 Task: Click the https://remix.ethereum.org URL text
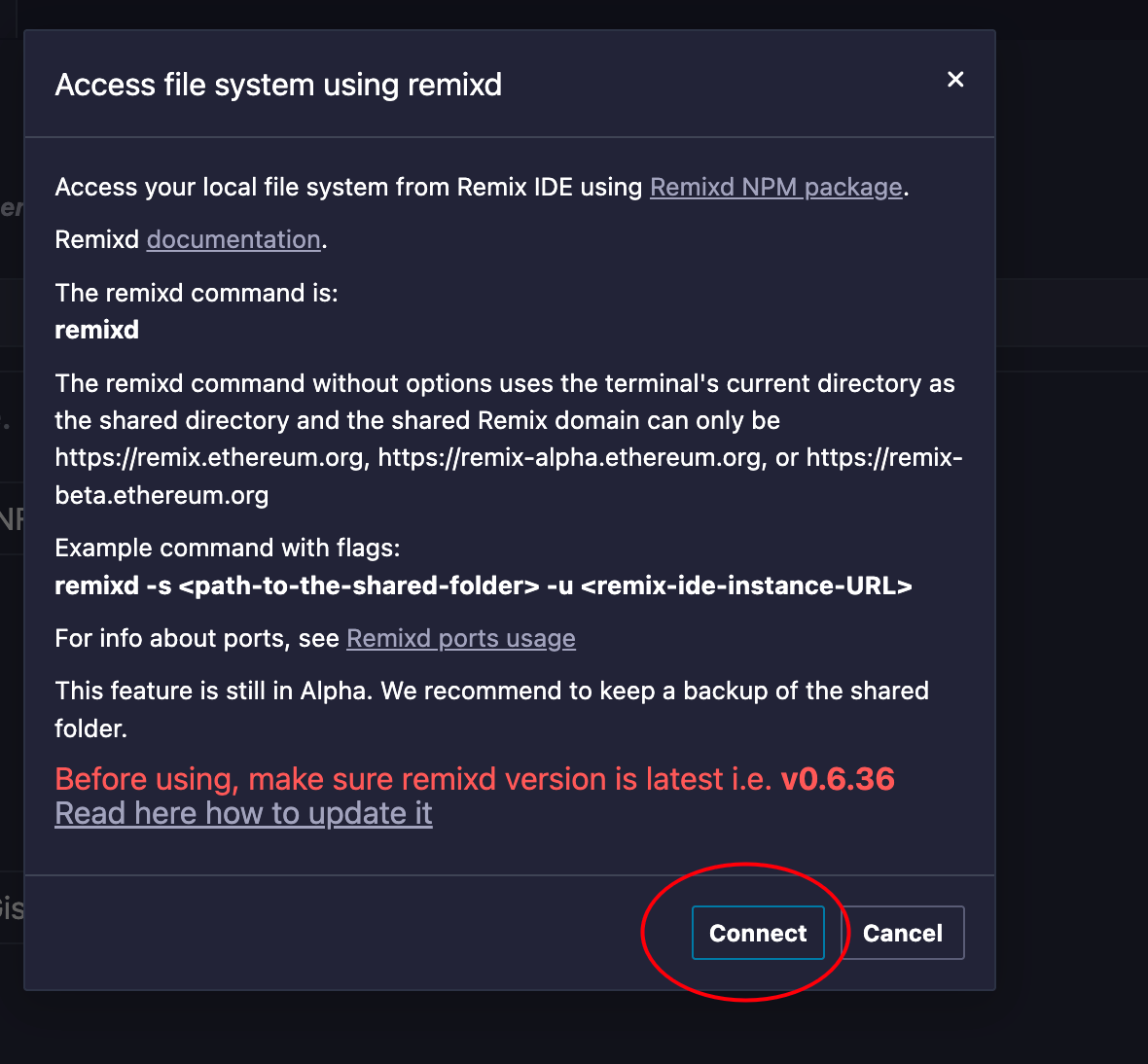coord(210,458)
